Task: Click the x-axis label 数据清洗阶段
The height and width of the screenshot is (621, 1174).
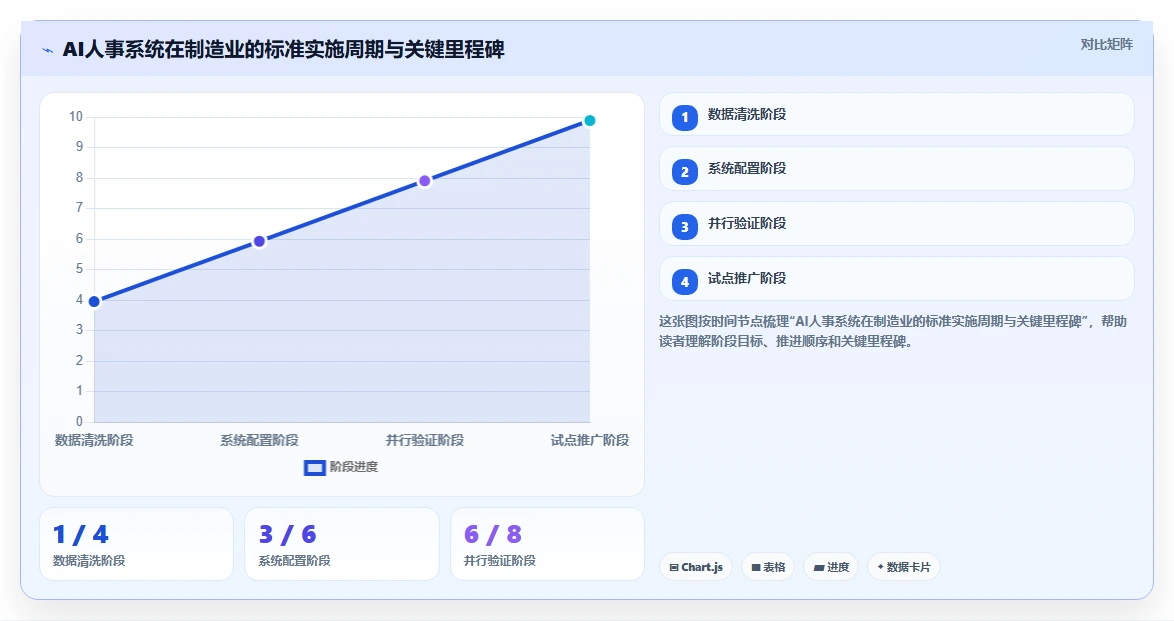Action: [94, 440]
